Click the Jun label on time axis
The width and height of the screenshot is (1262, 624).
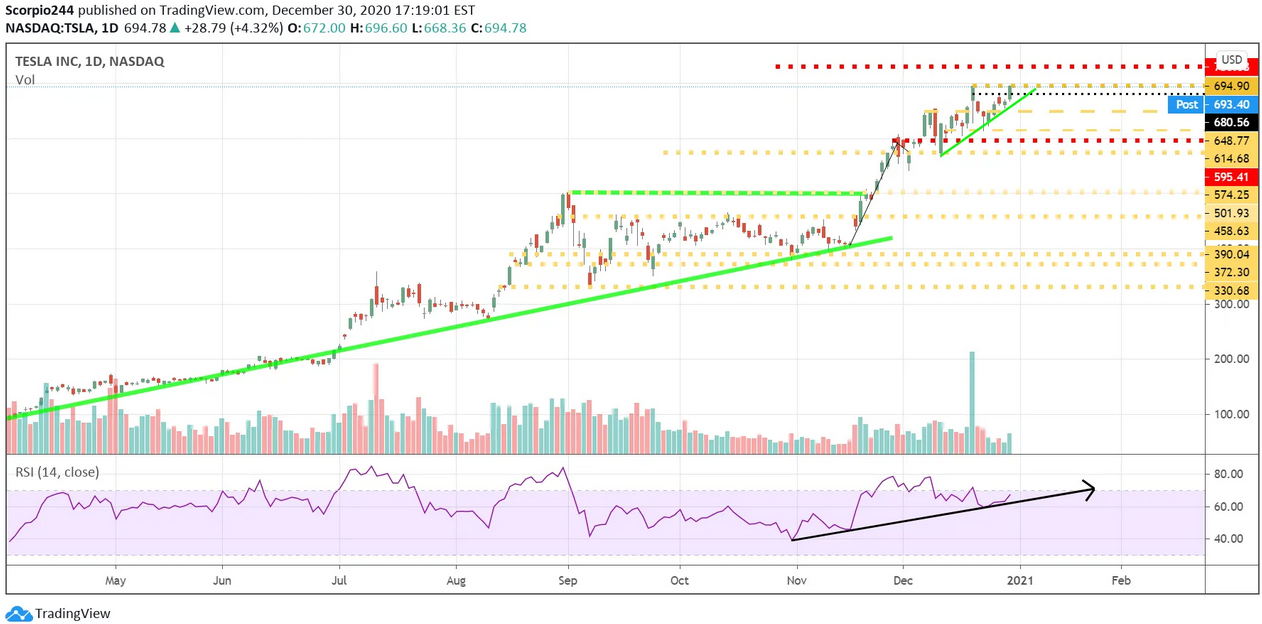click(222, 579)
